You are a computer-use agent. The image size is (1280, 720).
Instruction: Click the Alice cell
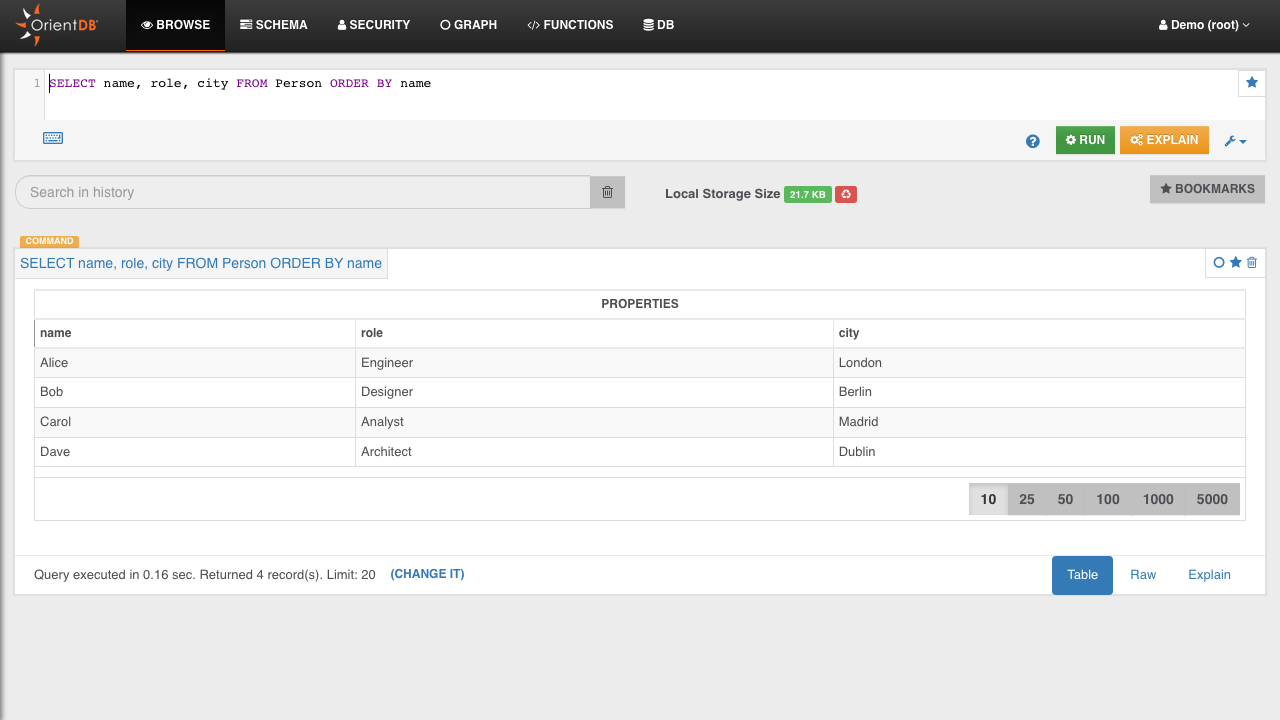195,363
